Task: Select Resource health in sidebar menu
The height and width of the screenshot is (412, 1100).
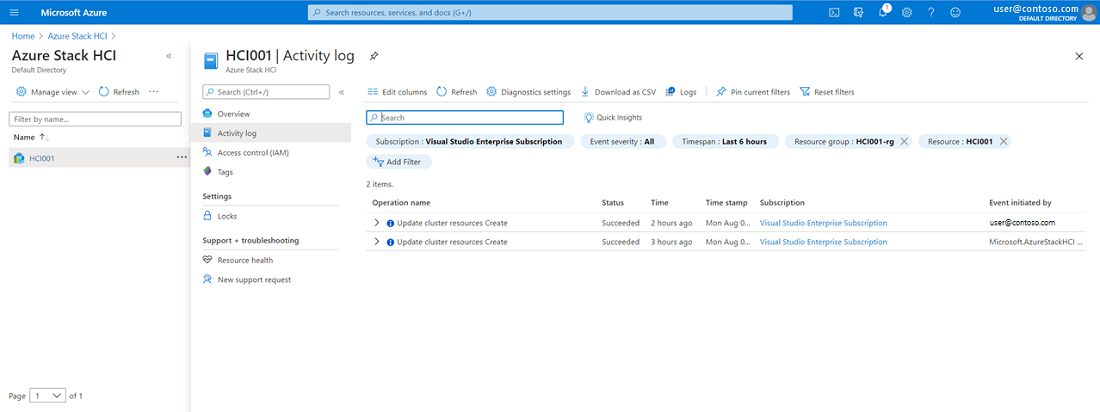Action: (245, 260)
